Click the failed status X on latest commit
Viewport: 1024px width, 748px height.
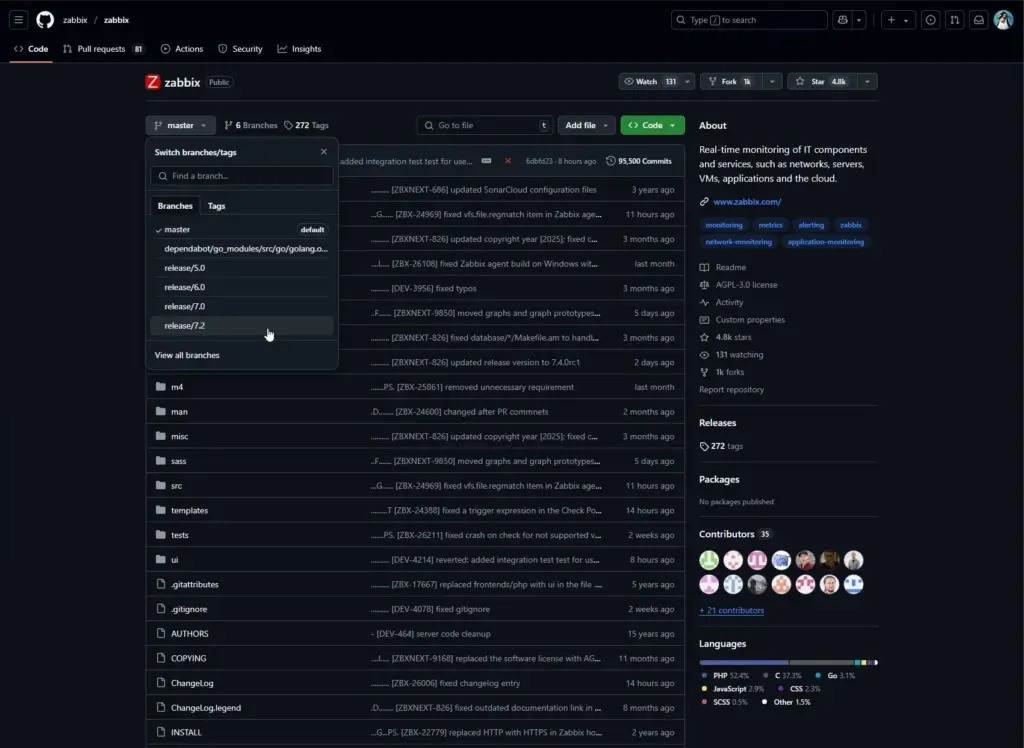click(507, 161)
